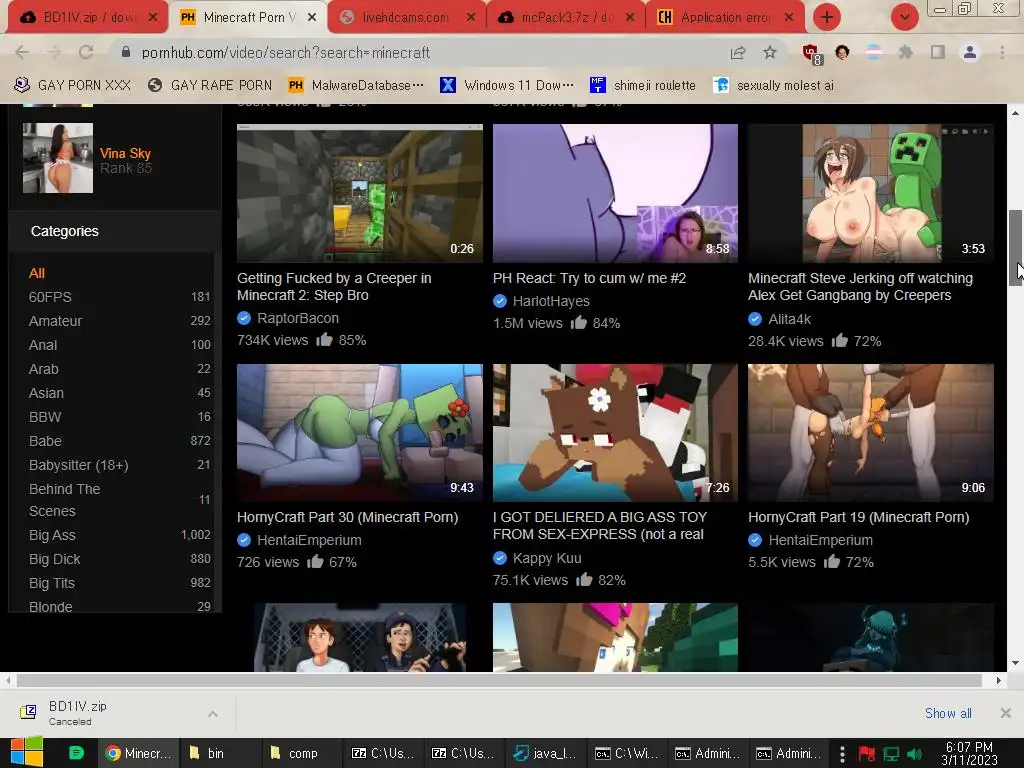Open the tab search dropdown button
1024x768 pixels.
[x=904, y=18]
